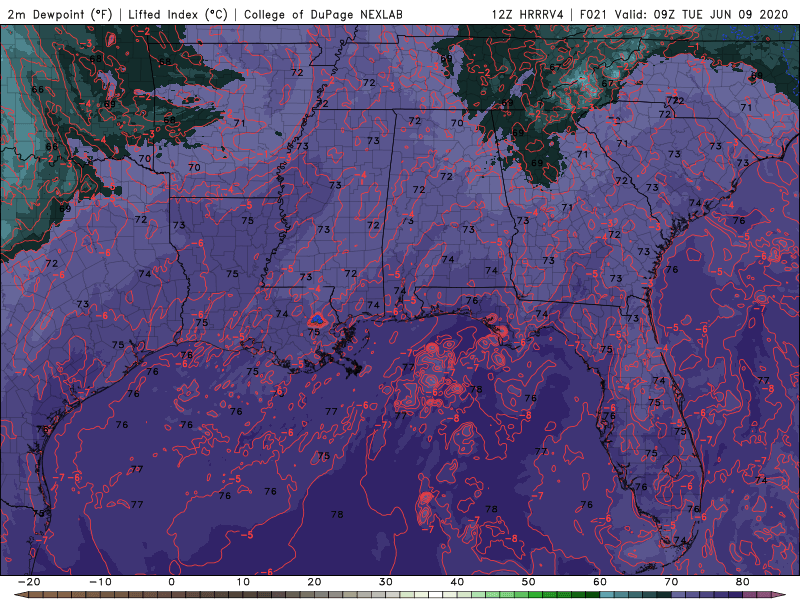Screen dimensions: 800x600
Task: Pick the white swatch on the colorbar
Action: tap(436, 595)
